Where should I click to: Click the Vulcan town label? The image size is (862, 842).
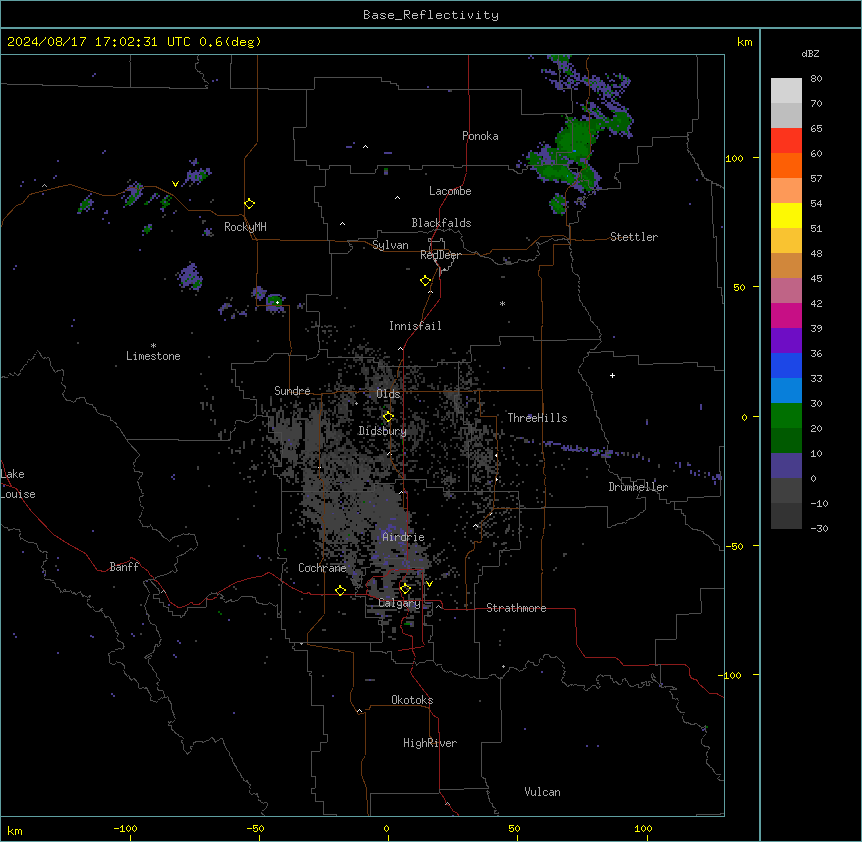click(x=543, y=792)
